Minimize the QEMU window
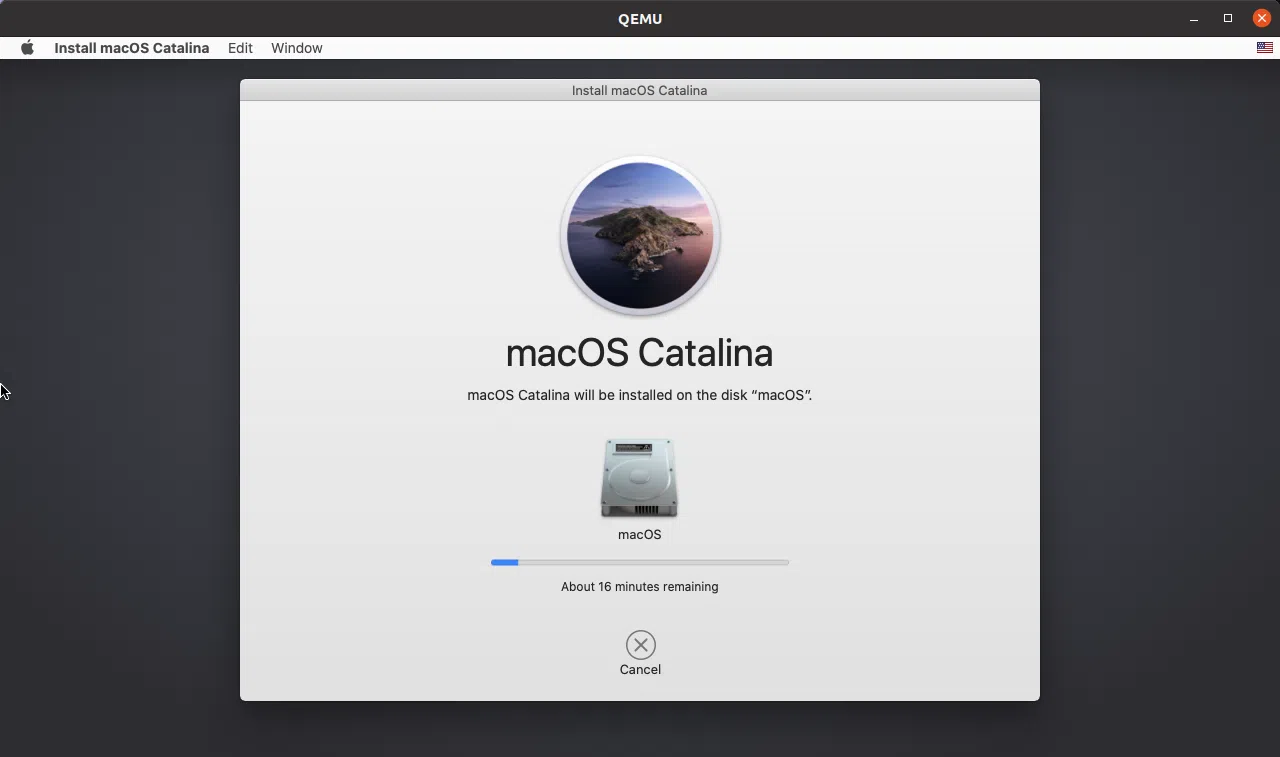This screenshot has height=757, width=1280. click(x=1194, y=19)
